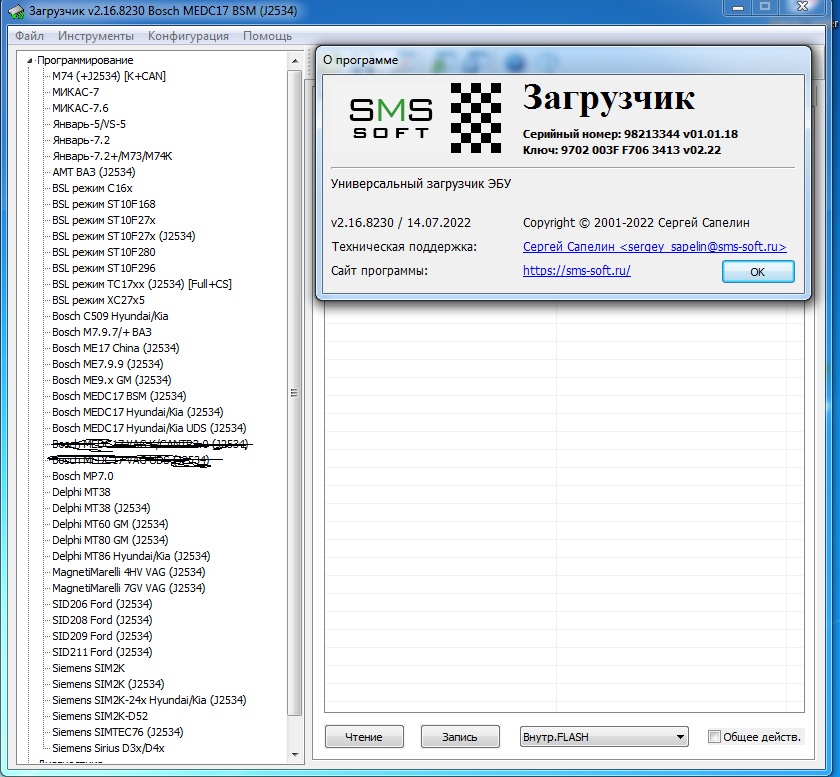Open the Помощь menu
This screenshot has width=840, height=777.
pos(267,36)
